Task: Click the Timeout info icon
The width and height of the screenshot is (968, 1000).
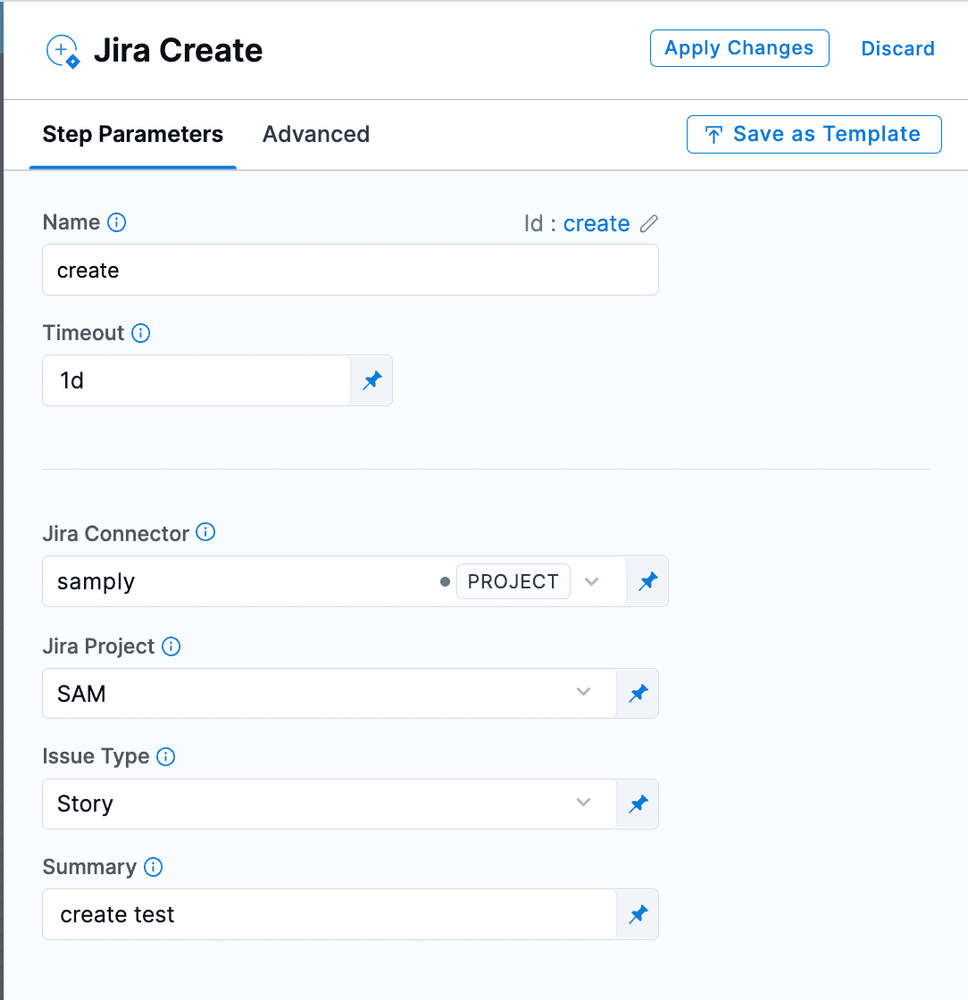Action: pos(140,333)
